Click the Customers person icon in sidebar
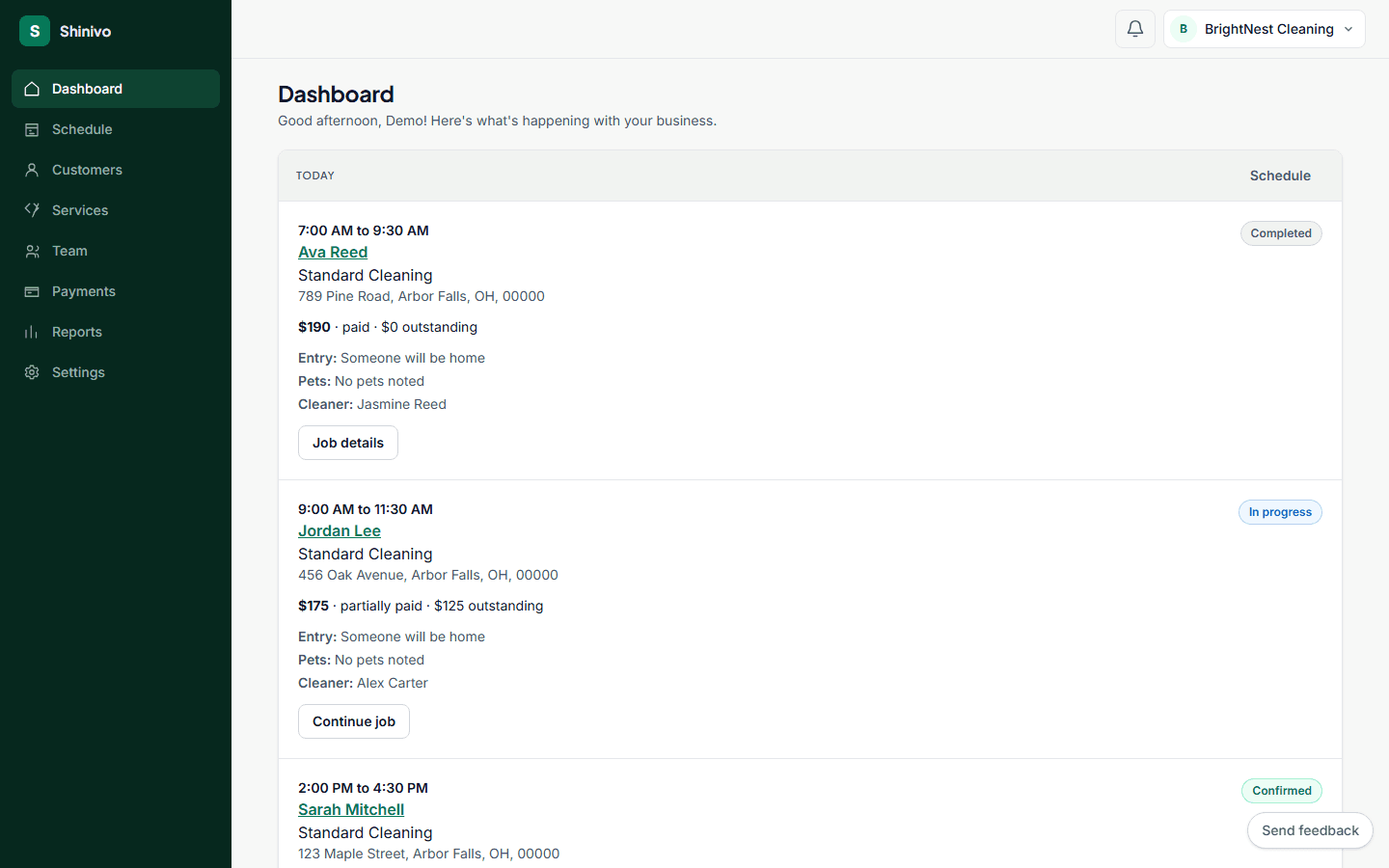 pyautogui.click(x=32, y=170)
